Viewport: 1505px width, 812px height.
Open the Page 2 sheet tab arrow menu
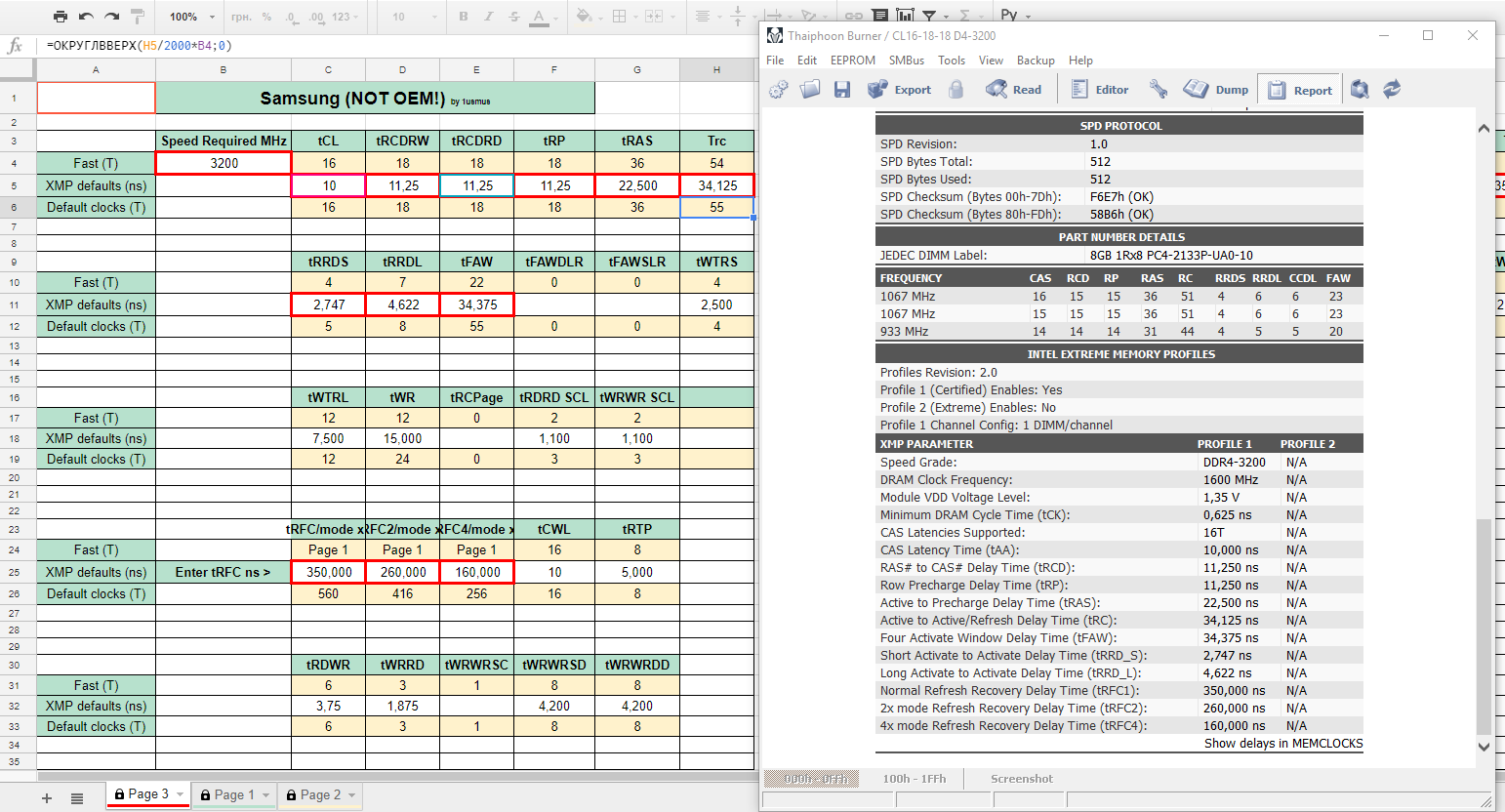click(x=352, y=795)
